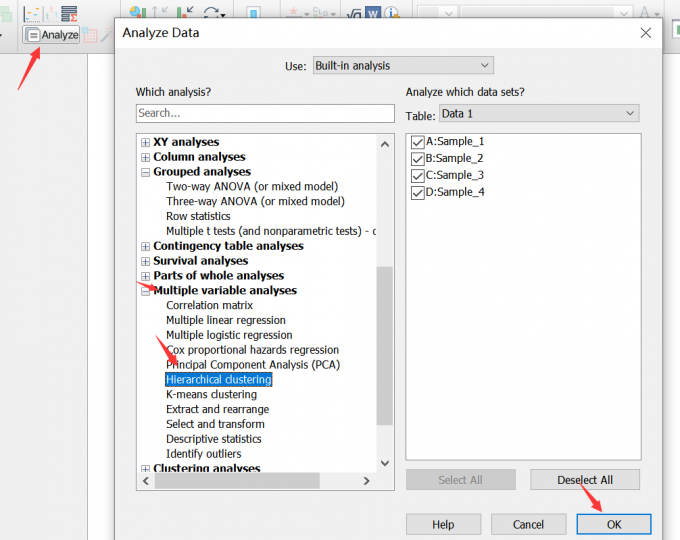Viewport: 680px width, 540px height.
Task: Open the Use Built-in analysis dropdown
Action: pos(403,66)
